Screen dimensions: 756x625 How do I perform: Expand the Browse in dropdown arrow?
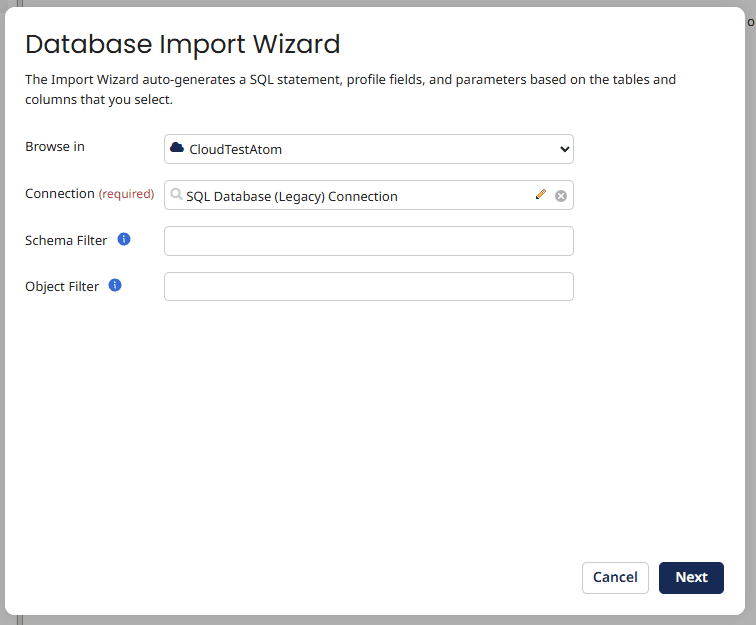coord(564,149)
